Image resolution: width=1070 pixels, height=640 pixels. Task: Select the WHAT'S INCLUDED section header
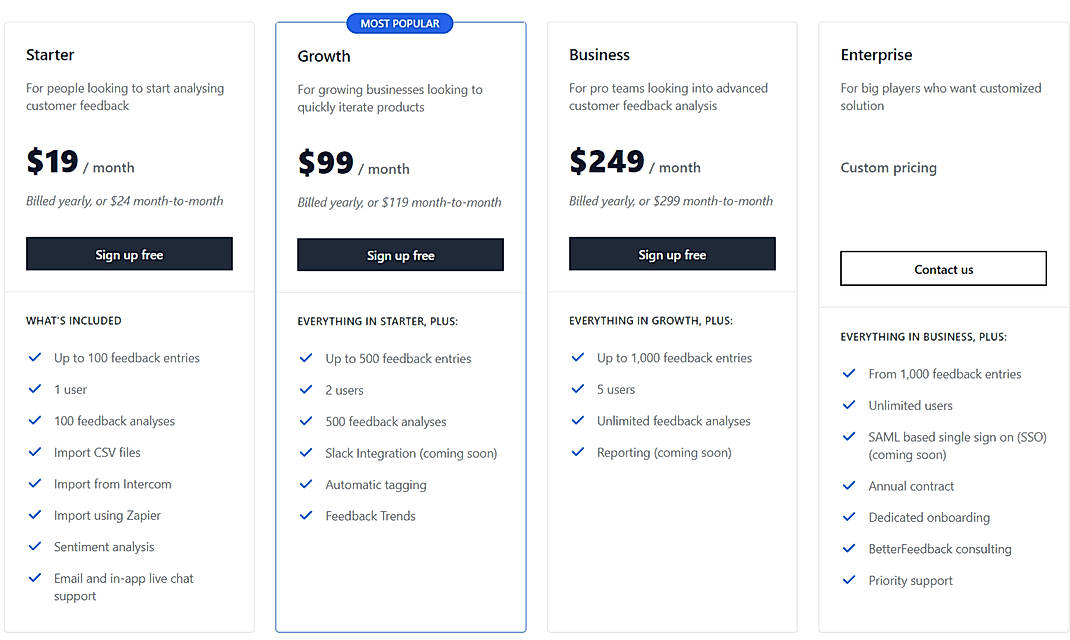(x=73, y=320)
